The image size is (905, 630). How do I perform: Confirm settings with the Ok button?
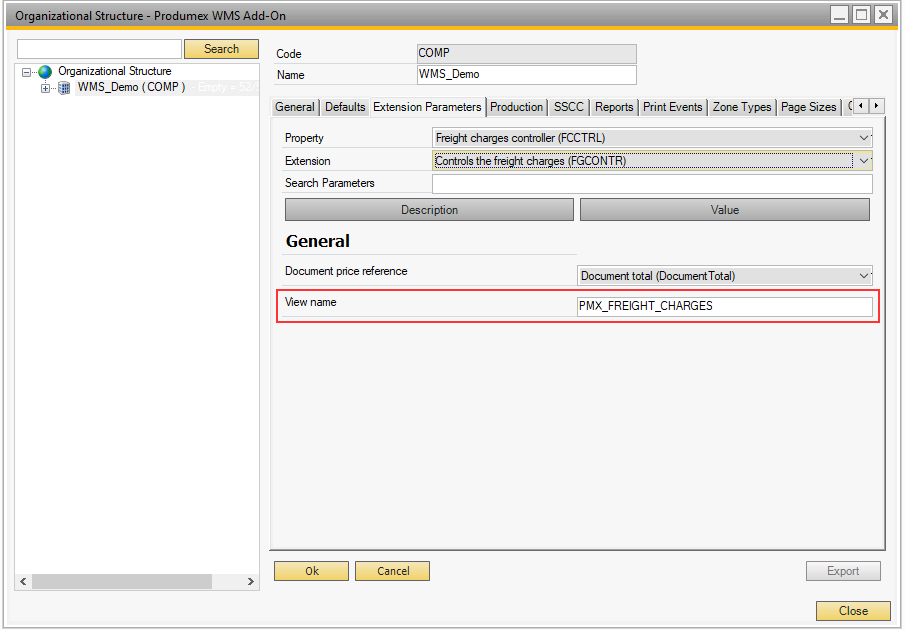click(x=311, y=571)
